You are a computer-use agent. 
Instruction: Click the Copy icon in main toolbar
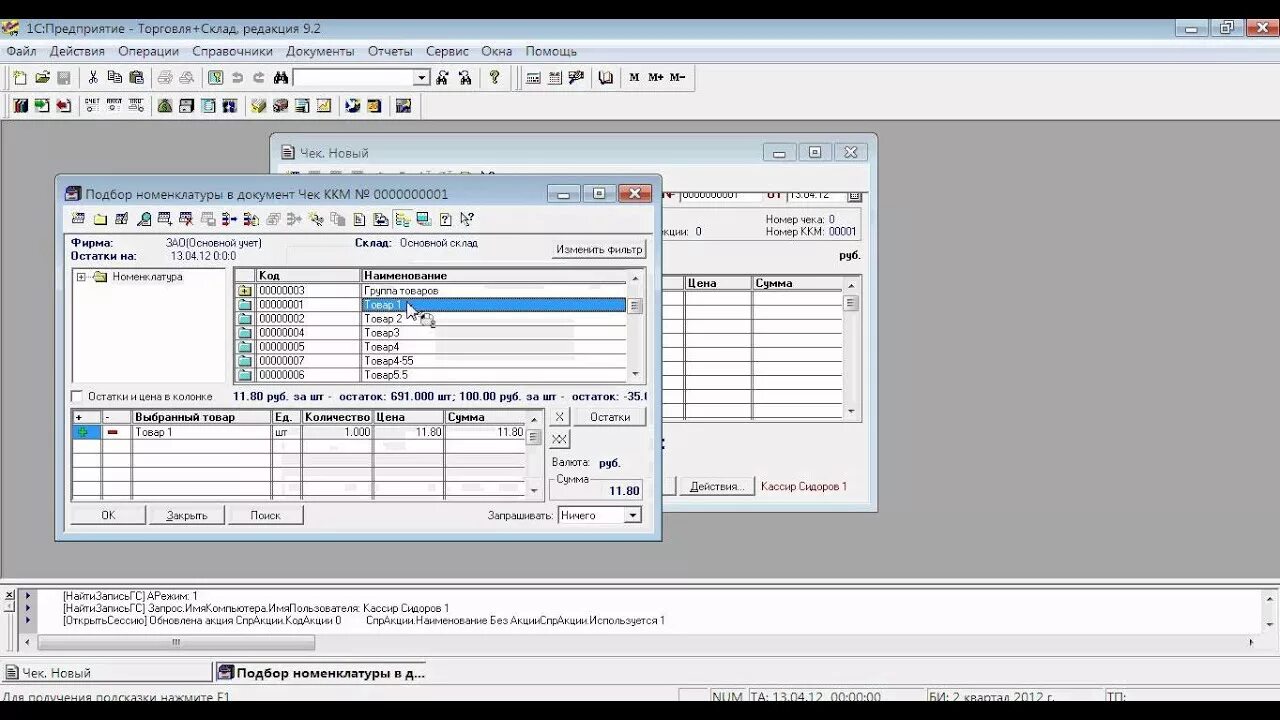pyautogui.click(x=115, y=78)
